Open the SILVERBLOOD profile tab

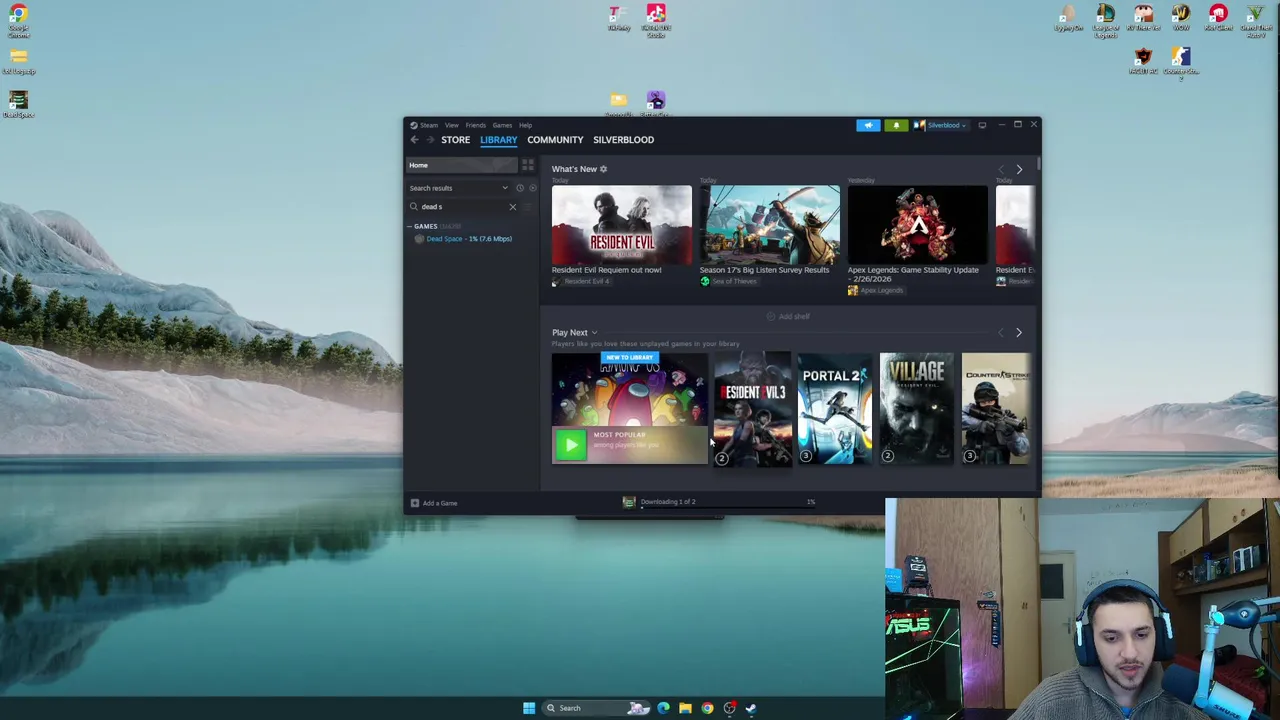tap(623, 140)
